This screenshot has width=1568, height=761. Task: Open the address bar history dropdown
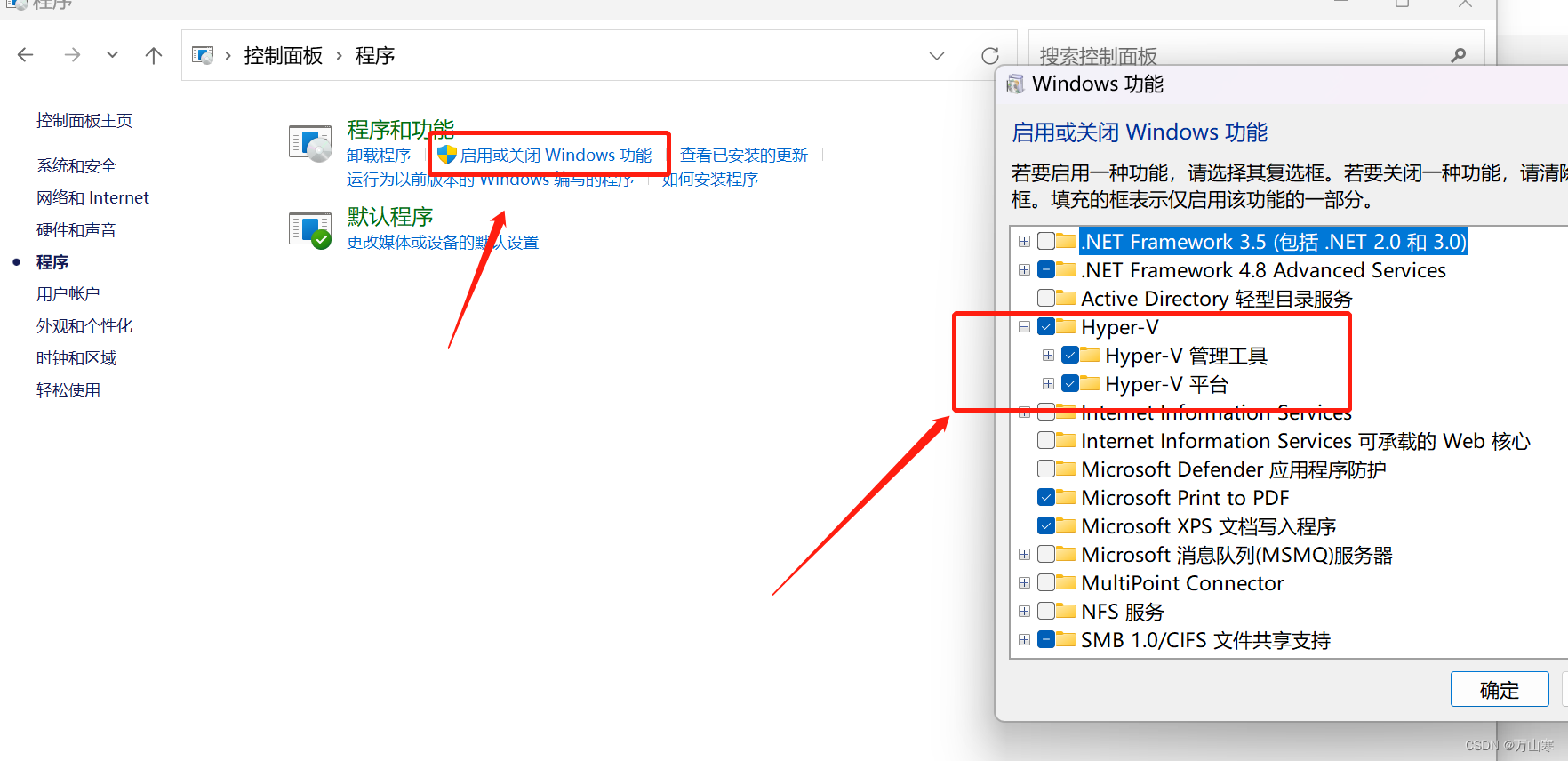point(937,56)
